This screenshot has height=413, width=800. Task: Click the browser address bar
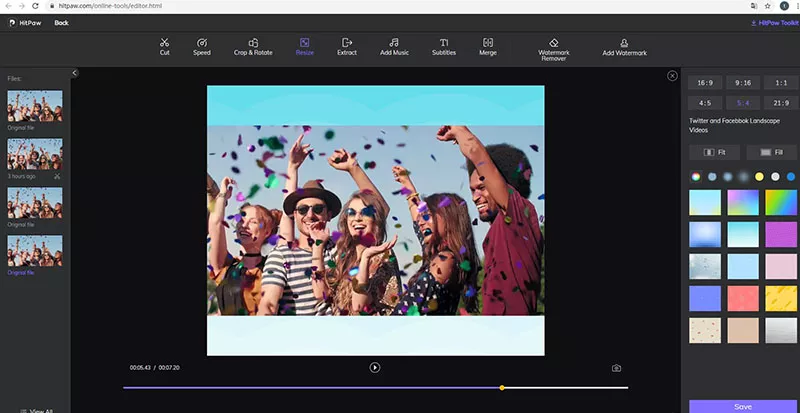click(398, 6)
